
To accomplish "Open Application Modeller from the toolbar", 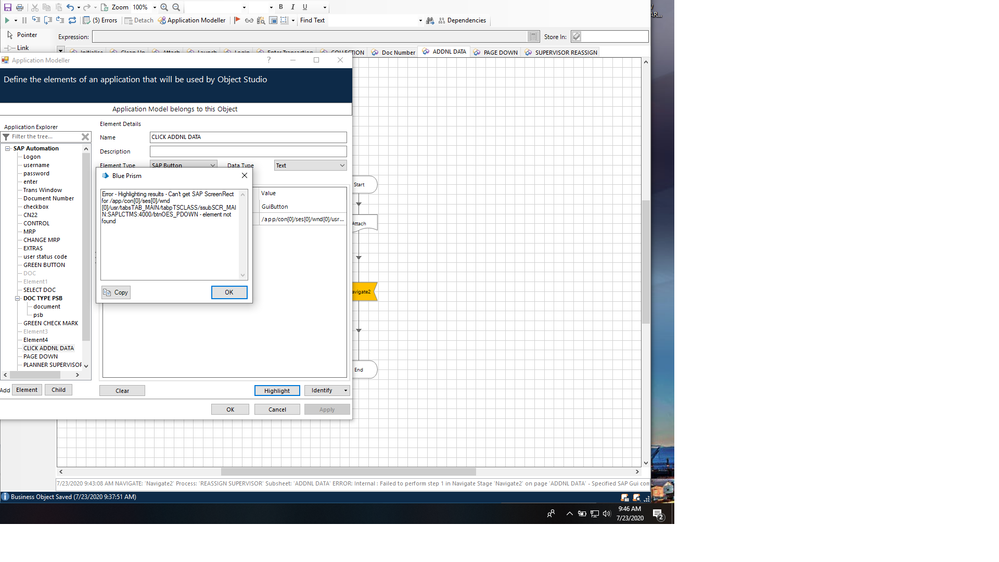I will 192,20.
